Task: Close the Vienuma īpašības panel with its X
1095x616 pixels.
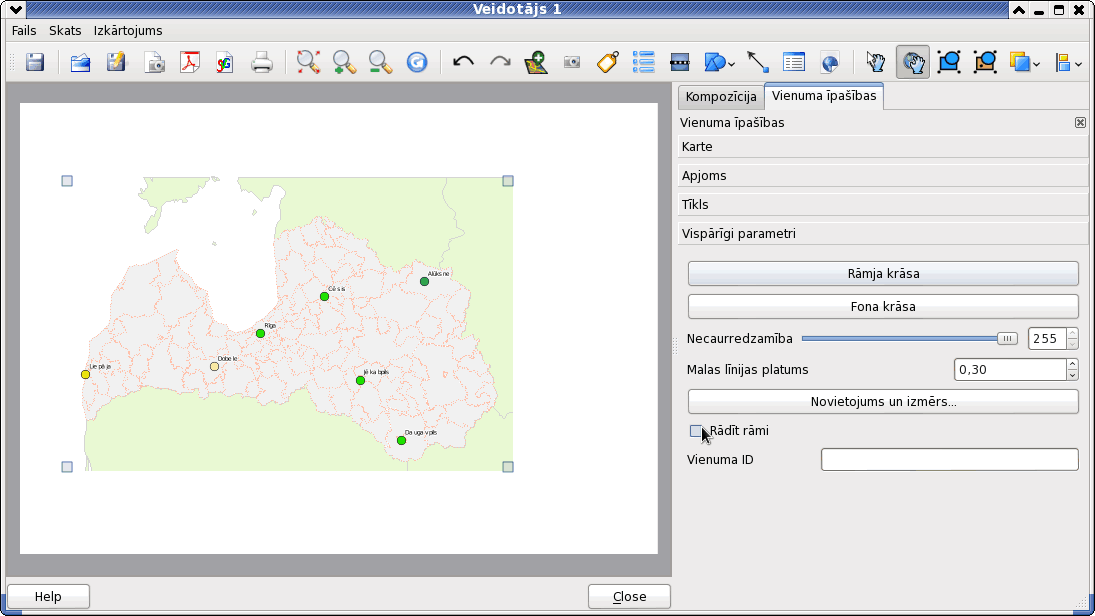Action: (1080, 122)
